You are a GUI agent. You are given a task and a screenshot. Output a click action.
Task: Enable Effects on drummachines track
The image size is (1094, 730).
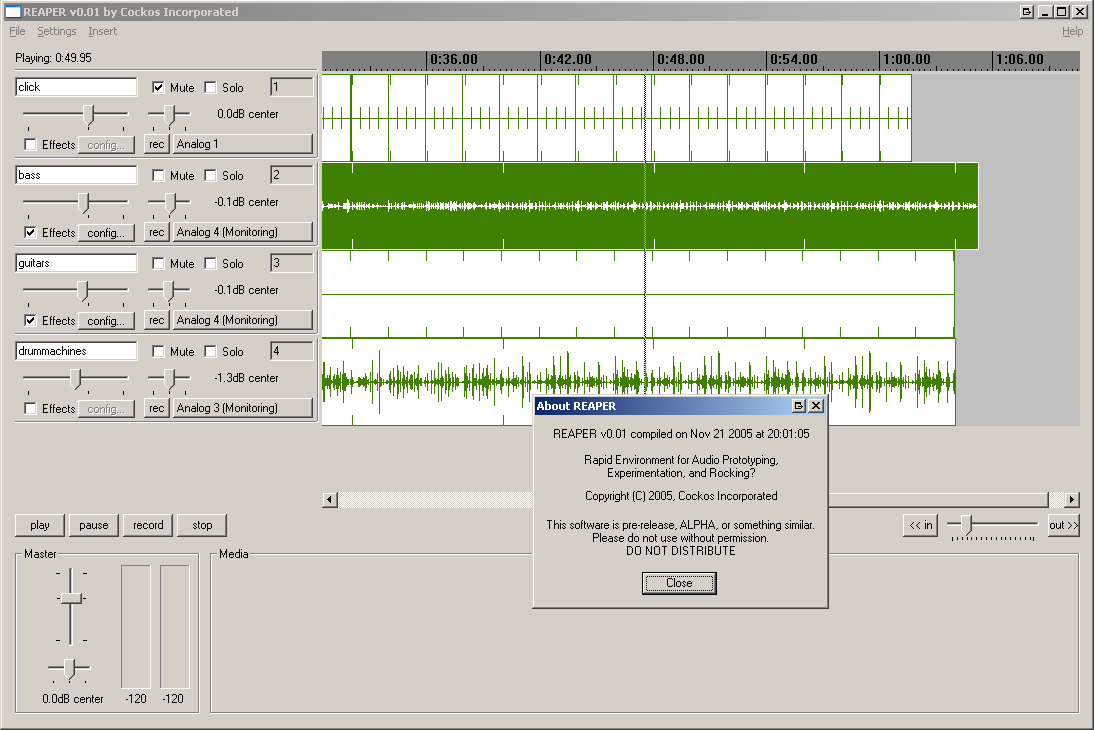30,408
